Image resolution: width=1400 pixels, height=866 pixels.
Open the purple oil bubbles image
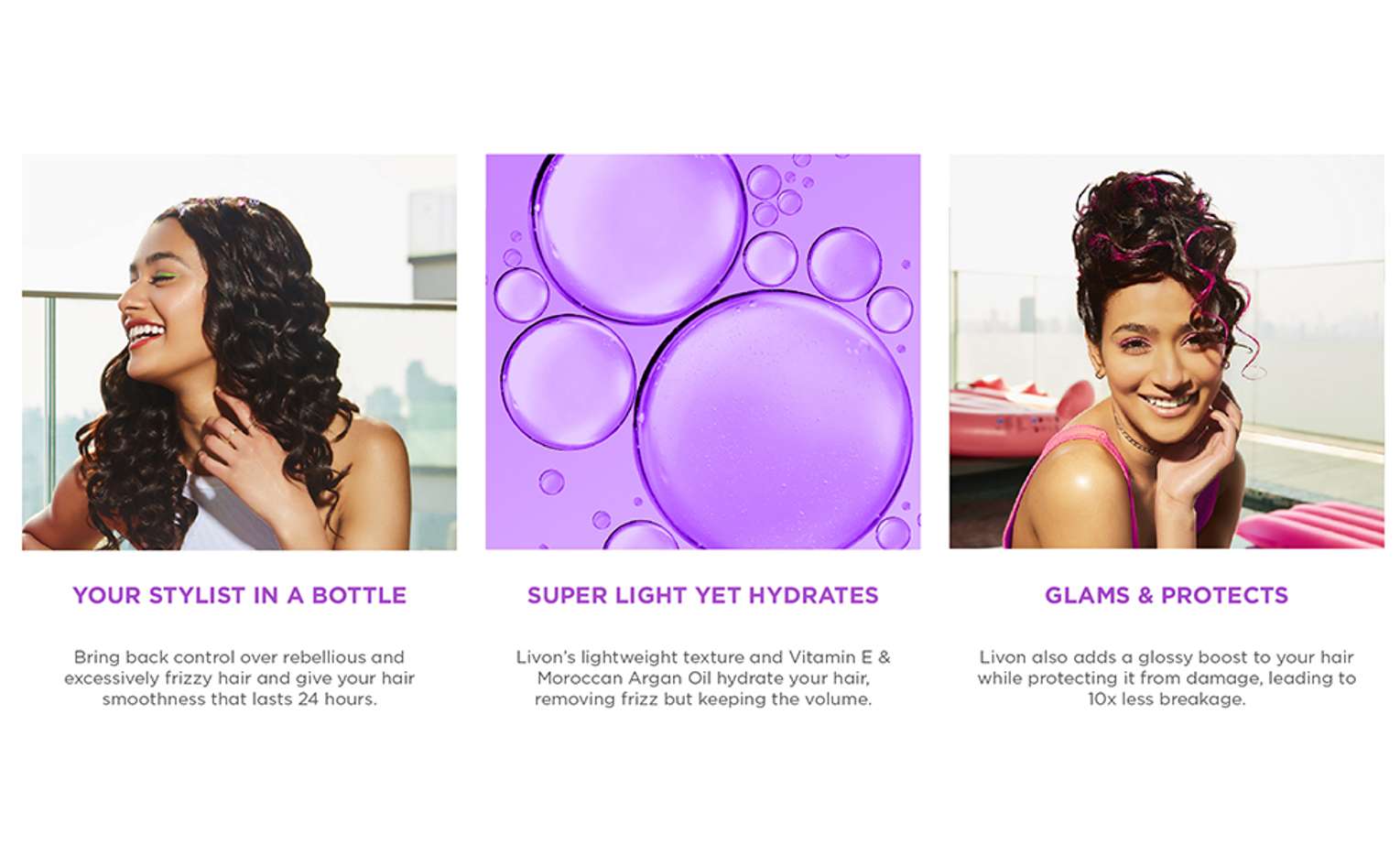702,352
